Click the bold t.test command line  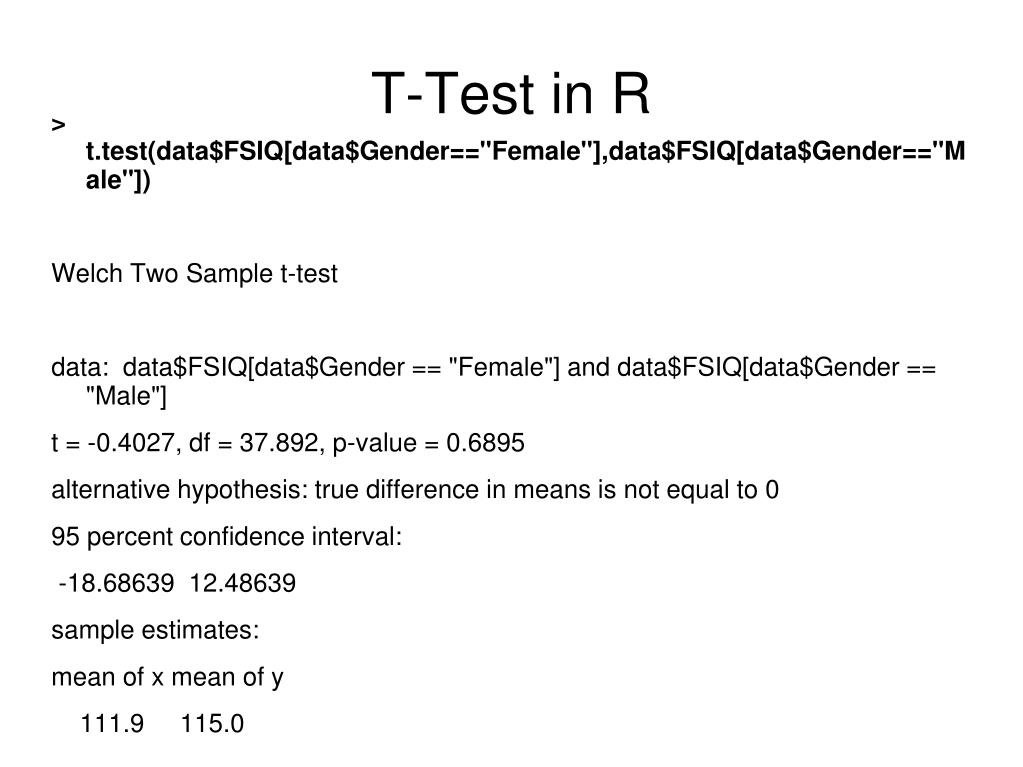click(525, 151)
